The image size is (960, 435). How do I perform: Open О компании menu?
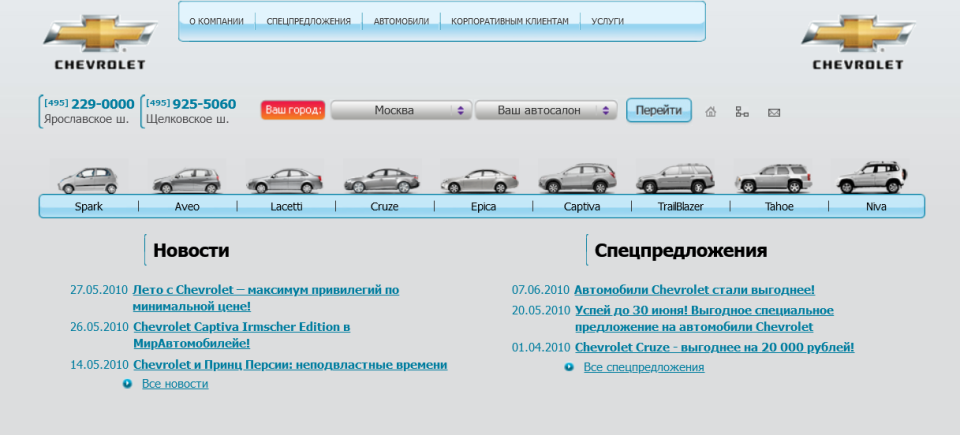pos(216,21)
